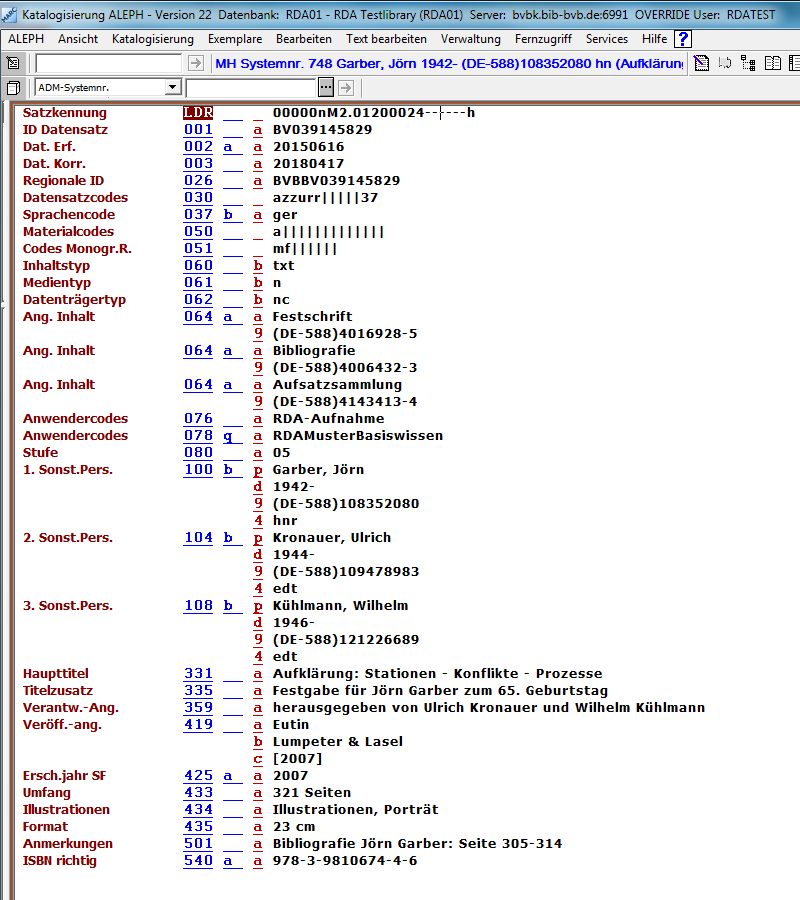Click in the top record number input field

[108, 63]
